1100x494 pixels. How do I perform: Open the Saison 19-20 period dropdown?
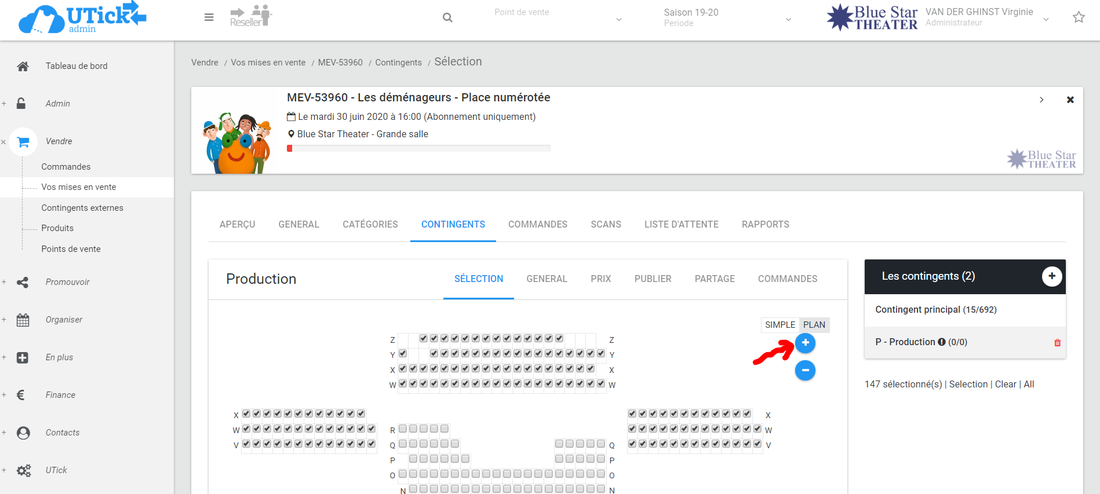(x=727, y=18)
